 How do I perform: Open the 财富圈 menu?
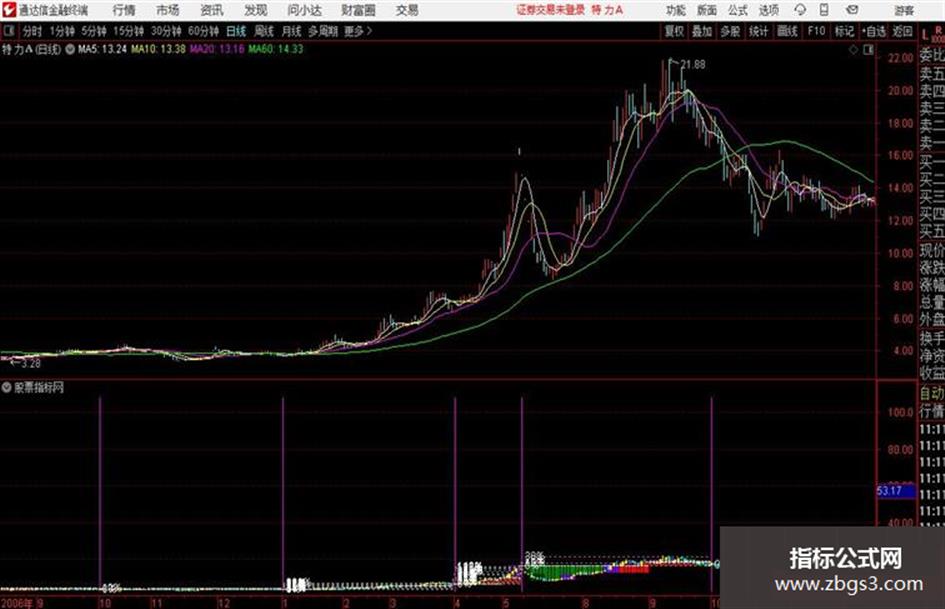(x=358, y=10)
